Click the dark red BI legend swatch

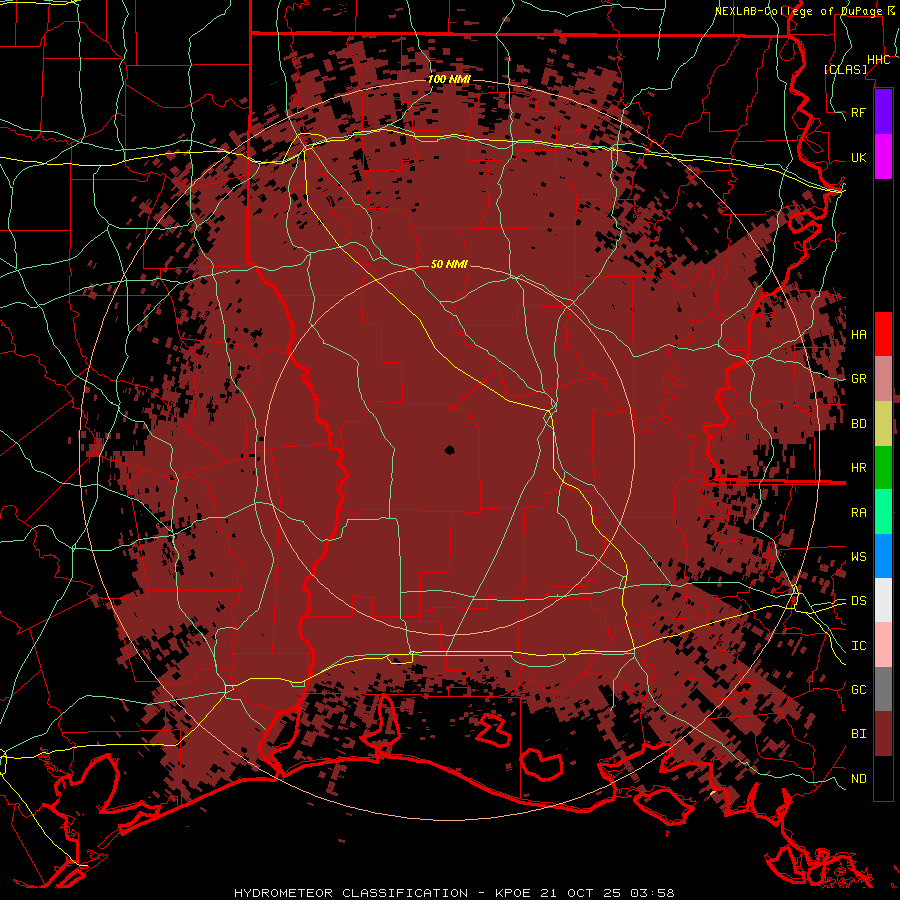coord(883,734)
